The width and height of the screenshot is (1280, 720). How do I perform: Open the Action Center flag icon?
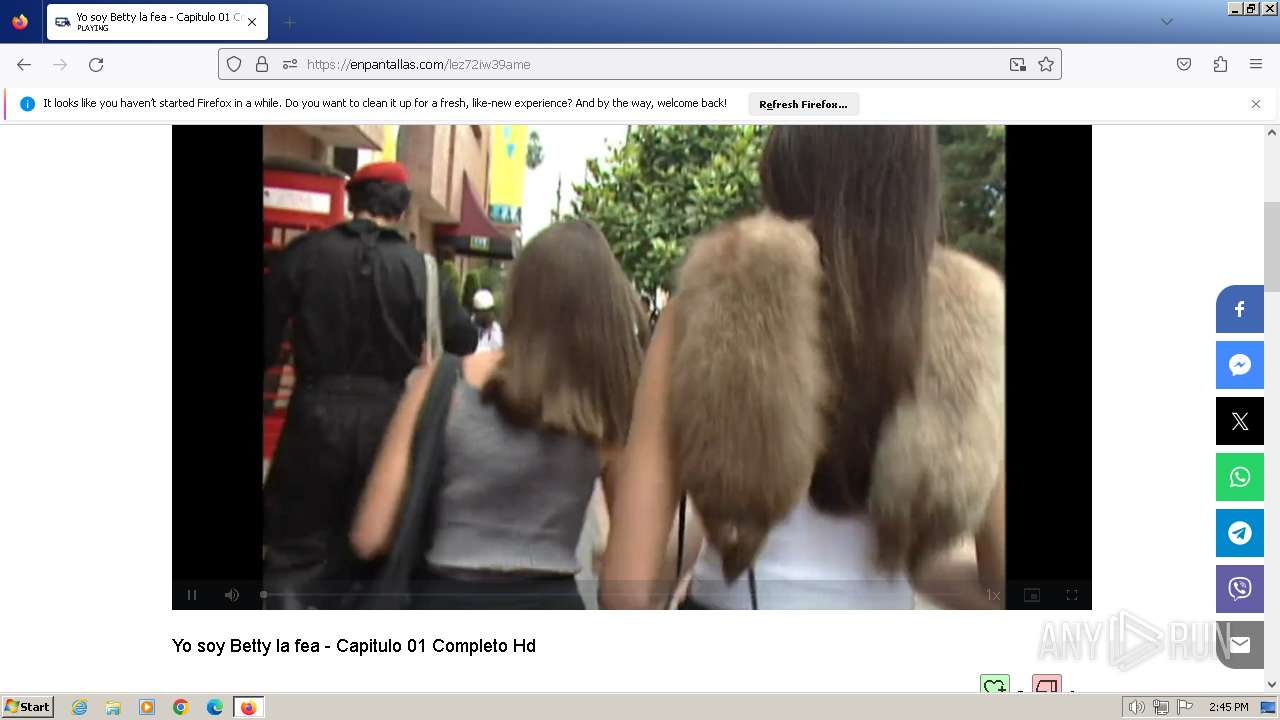(1184, 707)
